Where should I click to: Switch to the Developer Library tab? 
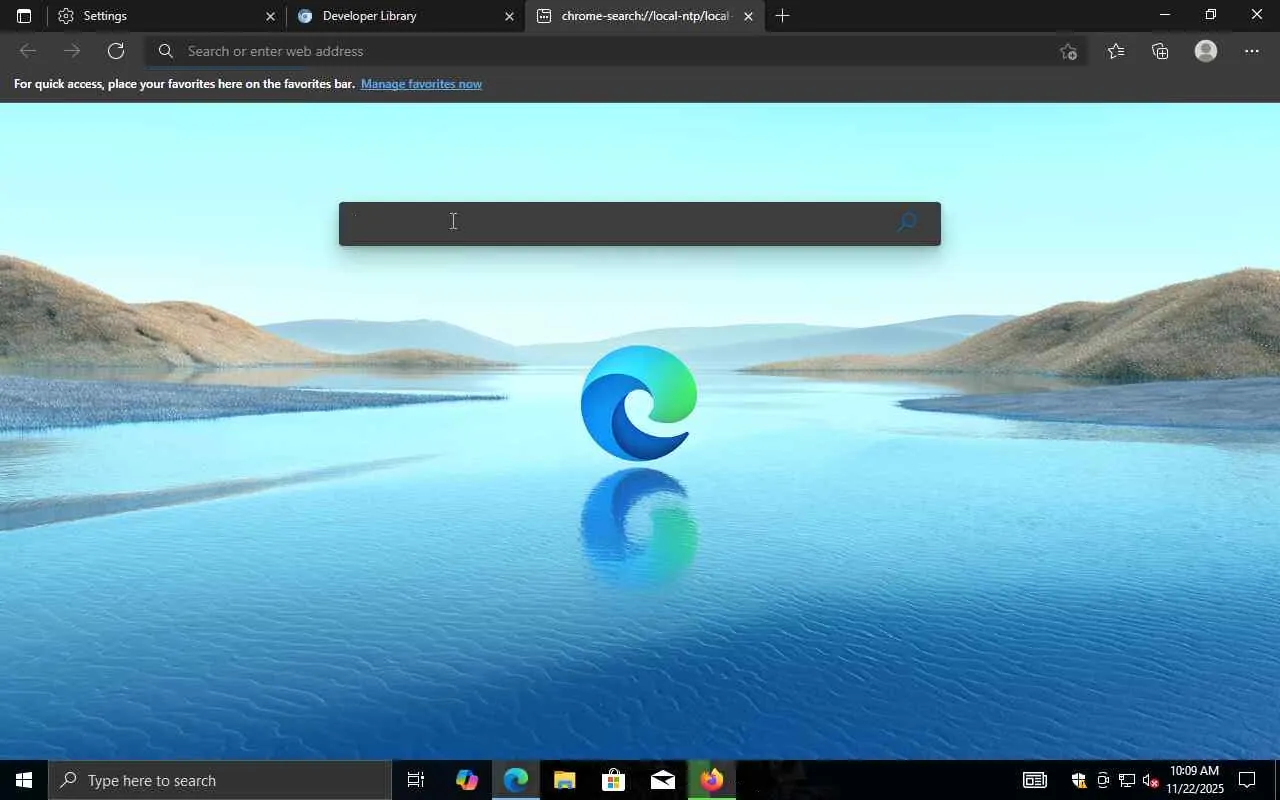point(405,16)
